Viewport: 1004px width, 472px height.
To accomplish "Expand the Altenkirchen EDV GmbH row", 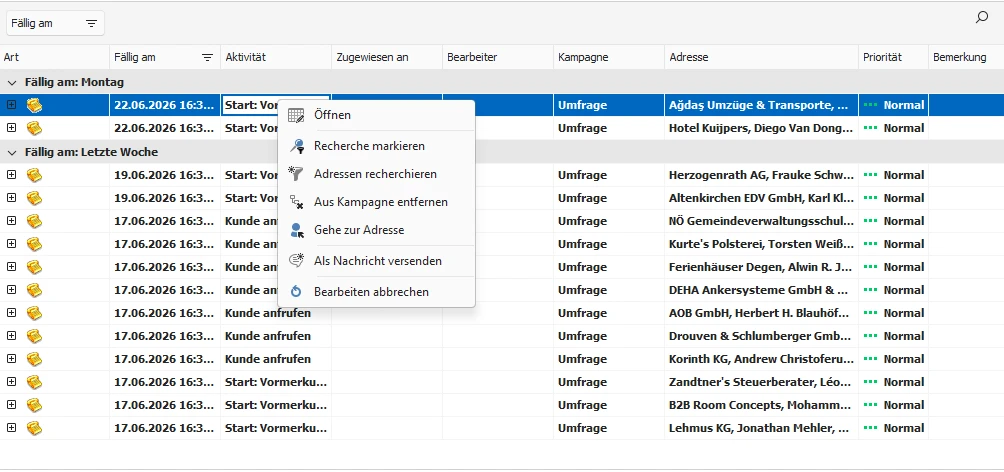I will (12, 198).
